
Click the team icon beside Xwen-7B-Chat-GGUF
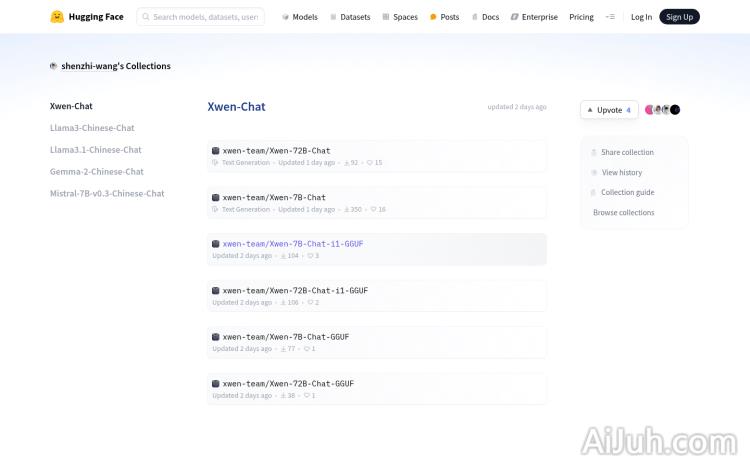coord(216,337)
